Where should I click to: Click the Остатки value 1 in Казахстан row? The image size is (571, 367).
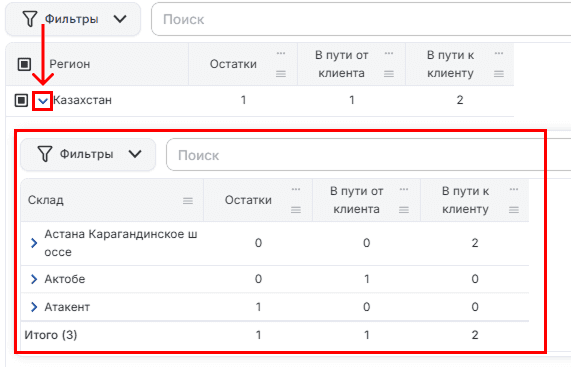(x=243, y=100)
